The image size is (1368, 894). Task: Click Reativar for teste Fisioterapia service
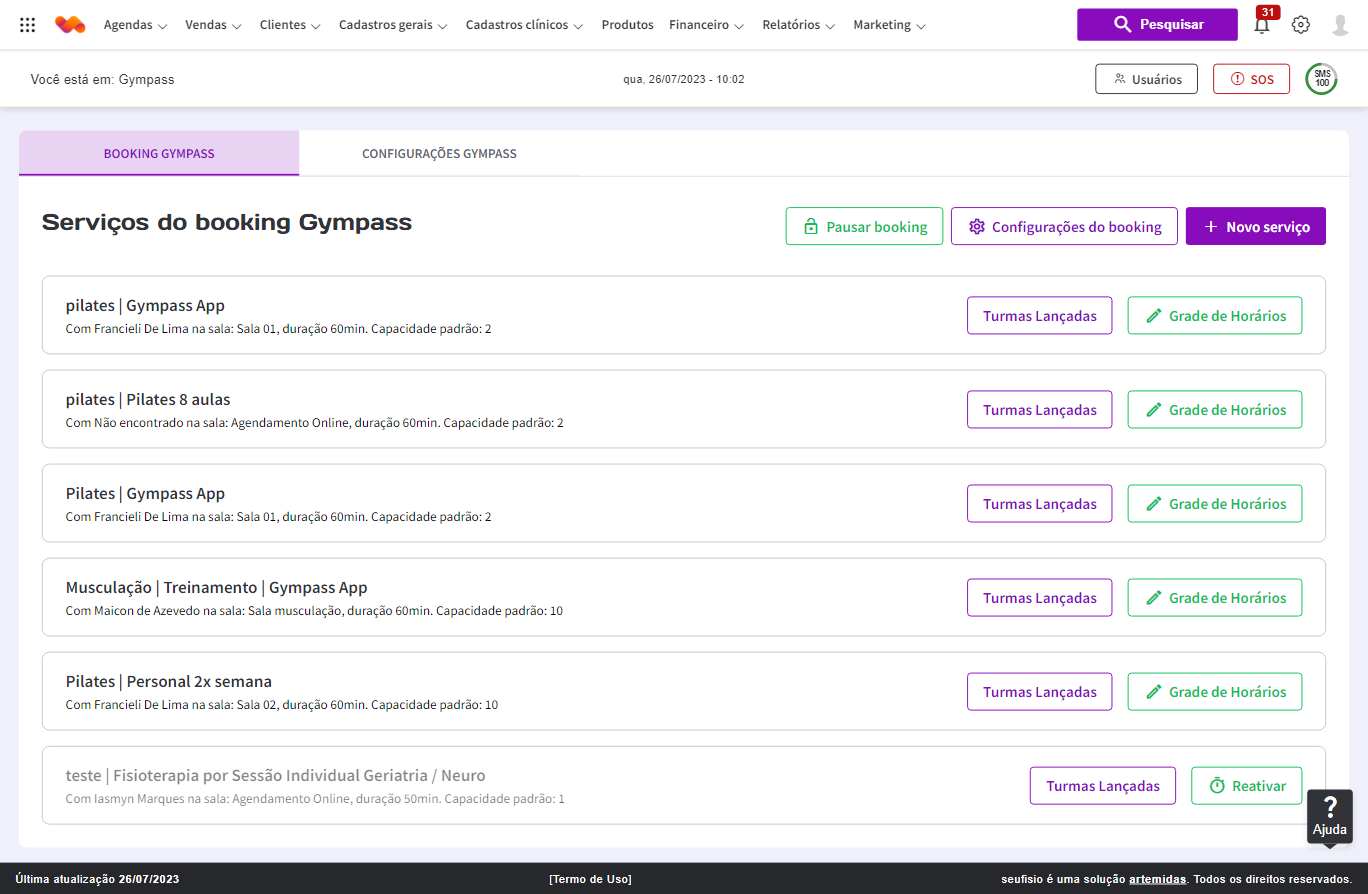click(x=1247, y=785)
